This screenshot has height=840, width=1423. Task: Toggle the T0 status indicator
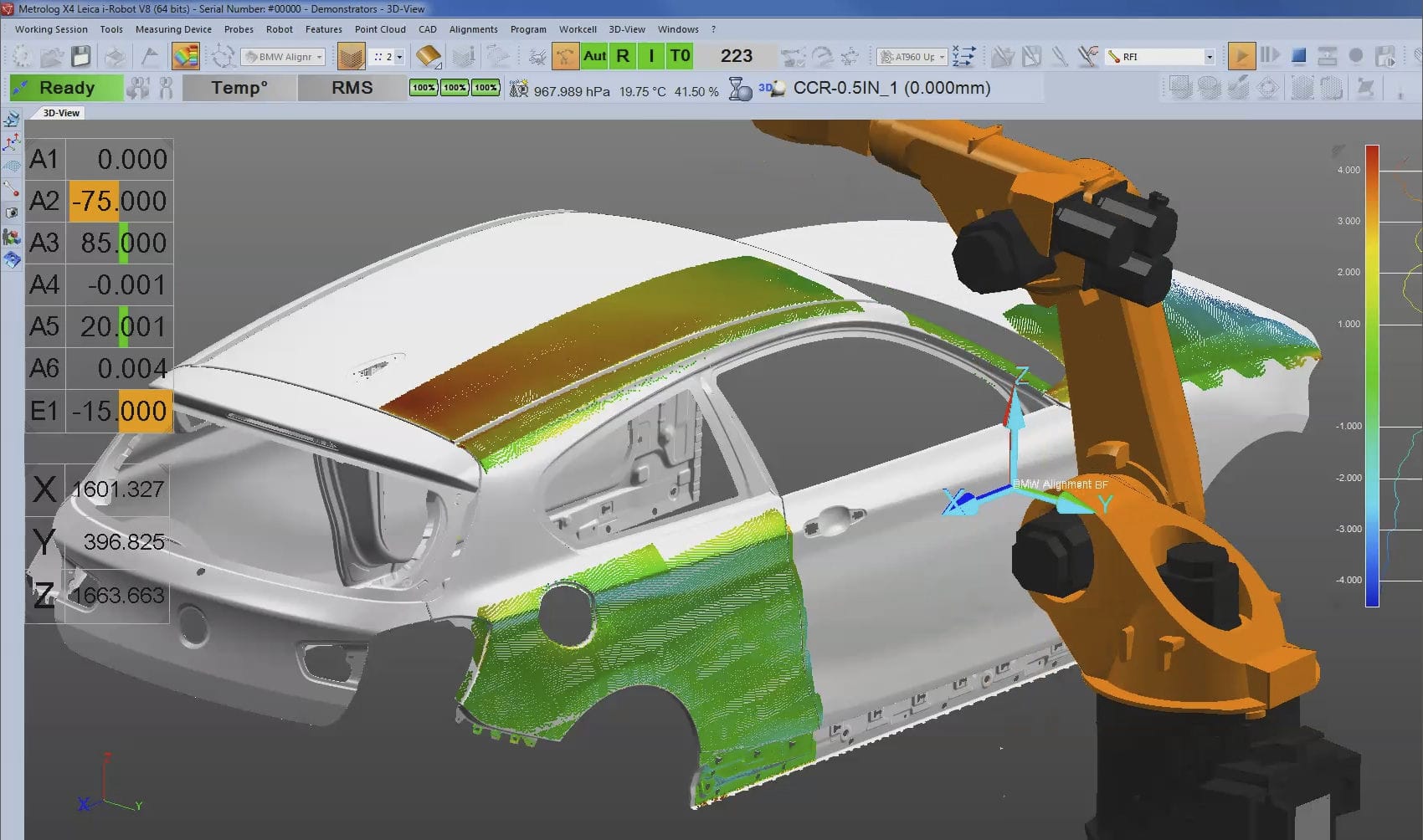(680, 56)
